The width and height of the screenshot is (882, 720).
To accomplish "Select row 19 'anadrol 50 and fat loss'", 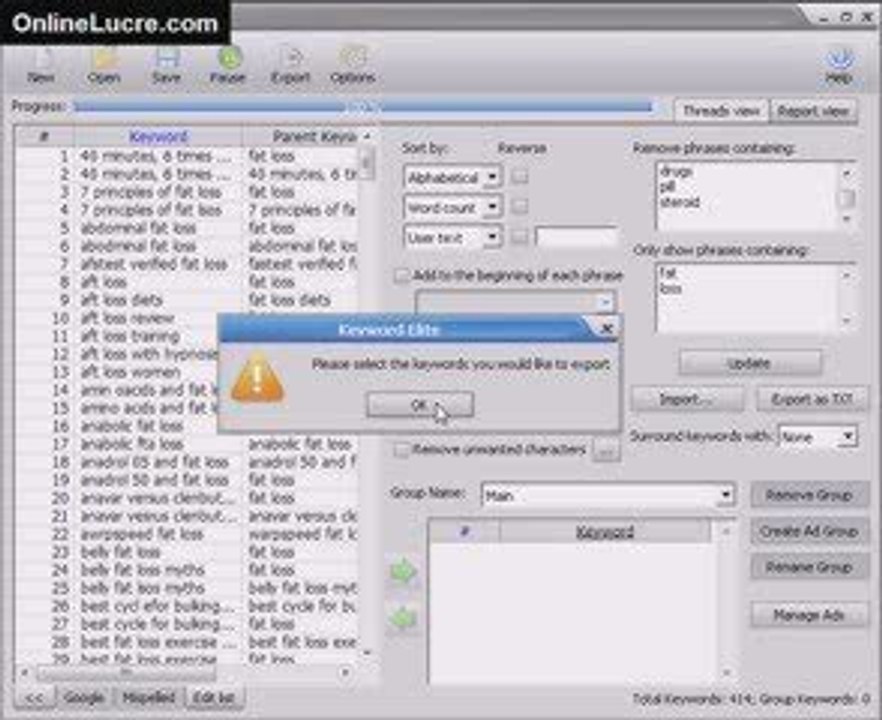I will [187, 480].
